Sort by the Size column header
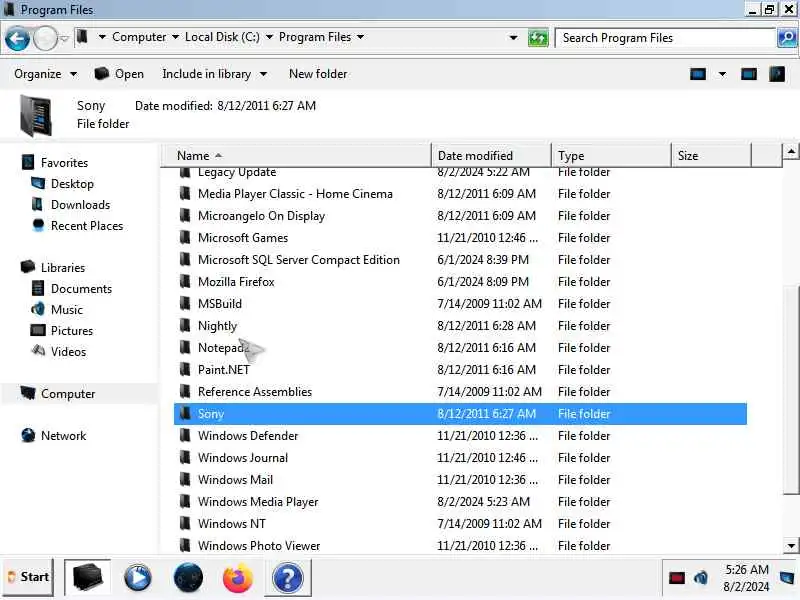Viewport: 800px width, 600px height. point(711,156)
